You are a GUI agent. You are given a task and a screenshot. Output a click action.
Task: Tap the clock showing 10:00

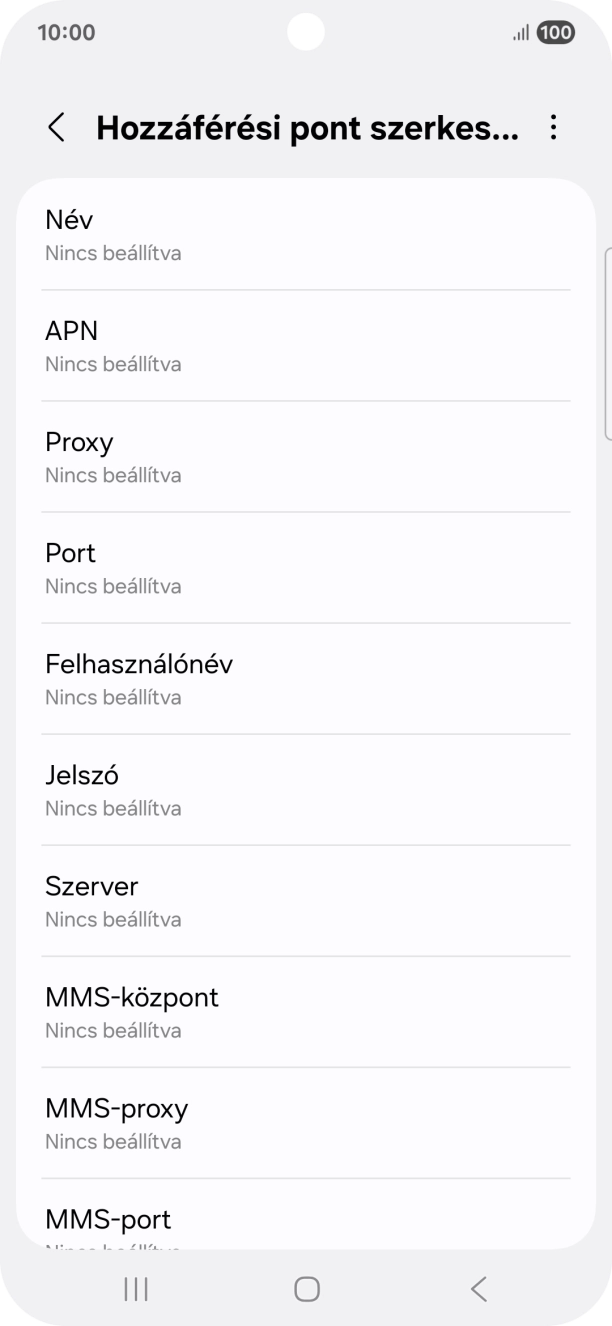(x=64, y=31)
